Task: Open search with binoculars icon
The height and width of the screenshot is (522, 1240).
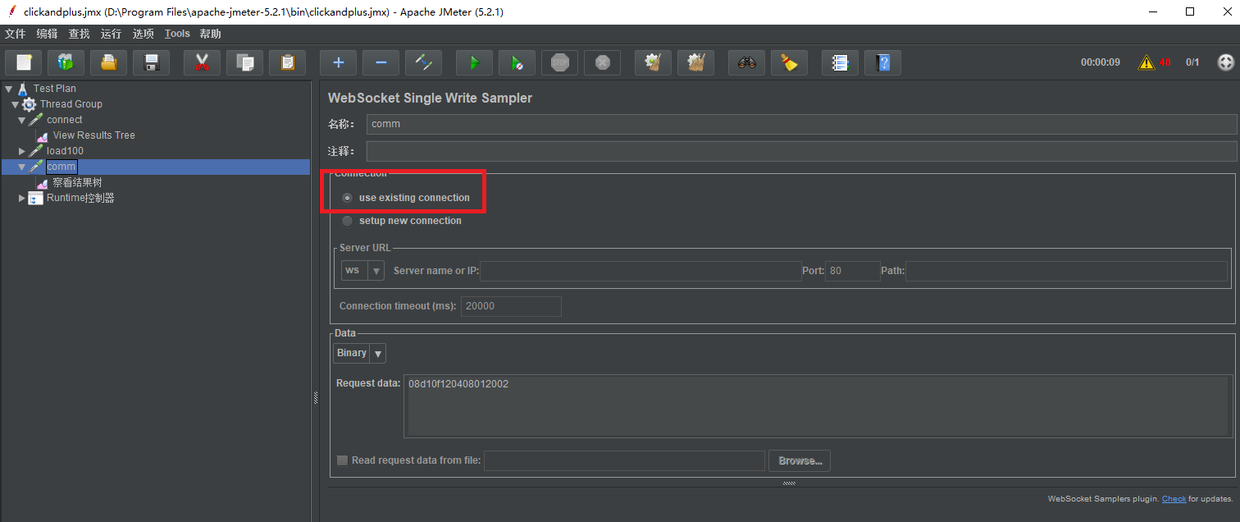Action: (x=747, y=62)
